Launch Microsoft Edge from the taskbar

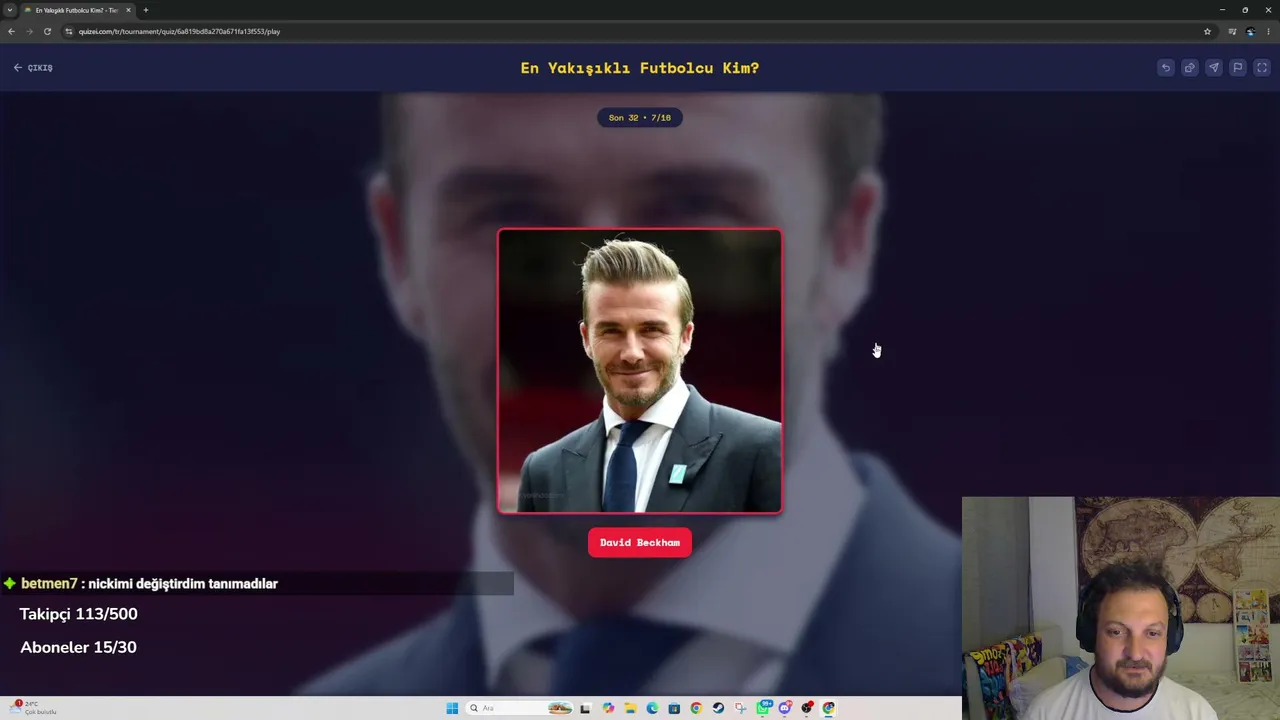(x=652, y=708)
